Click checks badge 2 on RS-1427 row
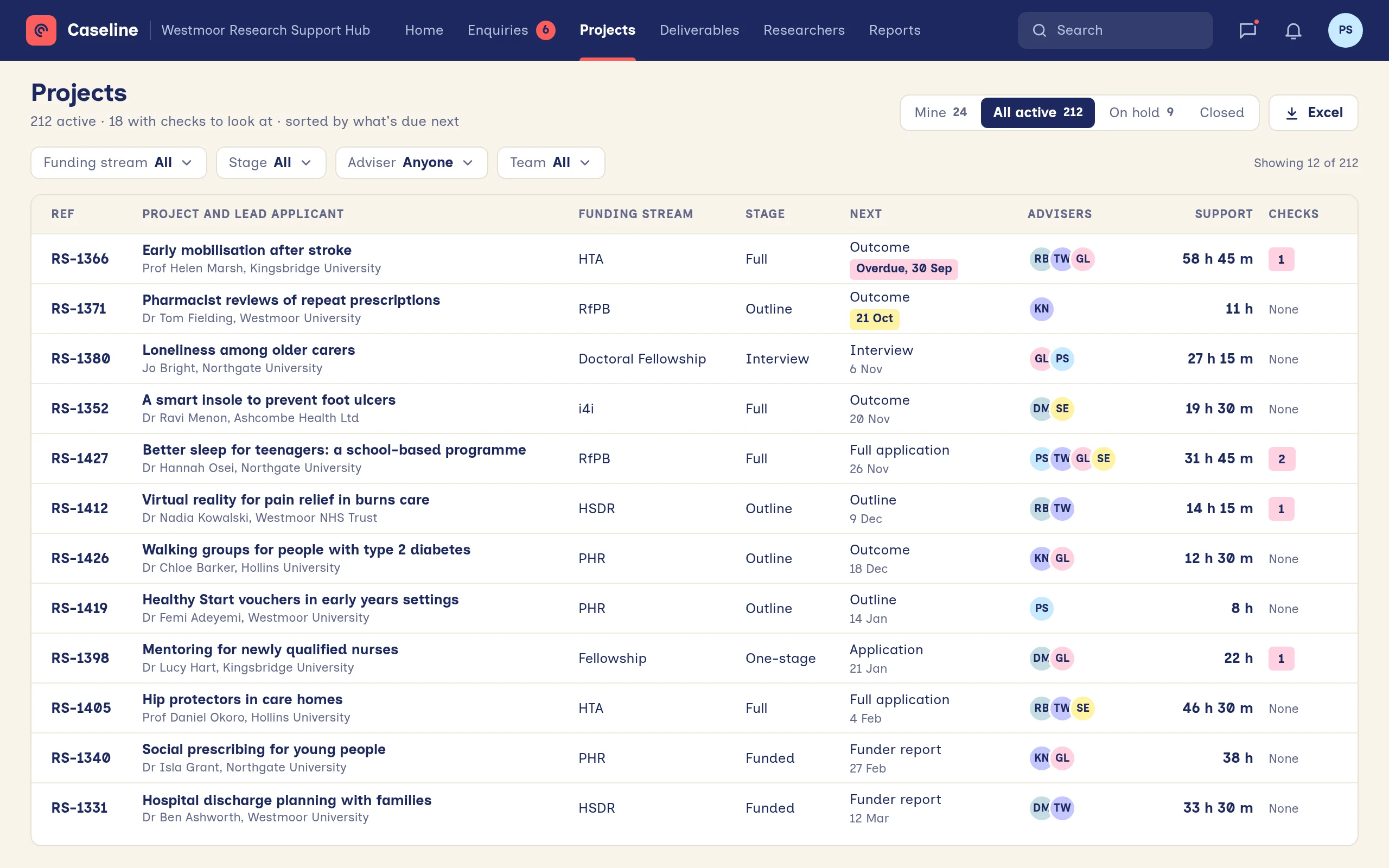The image size is (1389, 868). [1282, 459]
